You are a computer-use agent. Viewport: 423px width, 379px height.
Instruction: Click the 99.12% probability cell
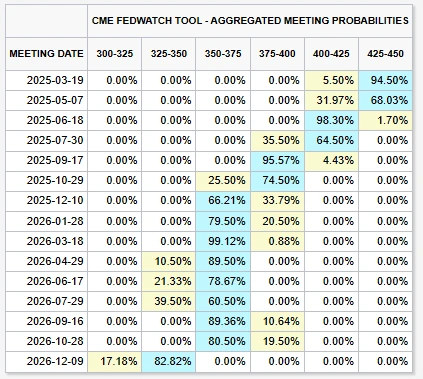tap(223, 241)
